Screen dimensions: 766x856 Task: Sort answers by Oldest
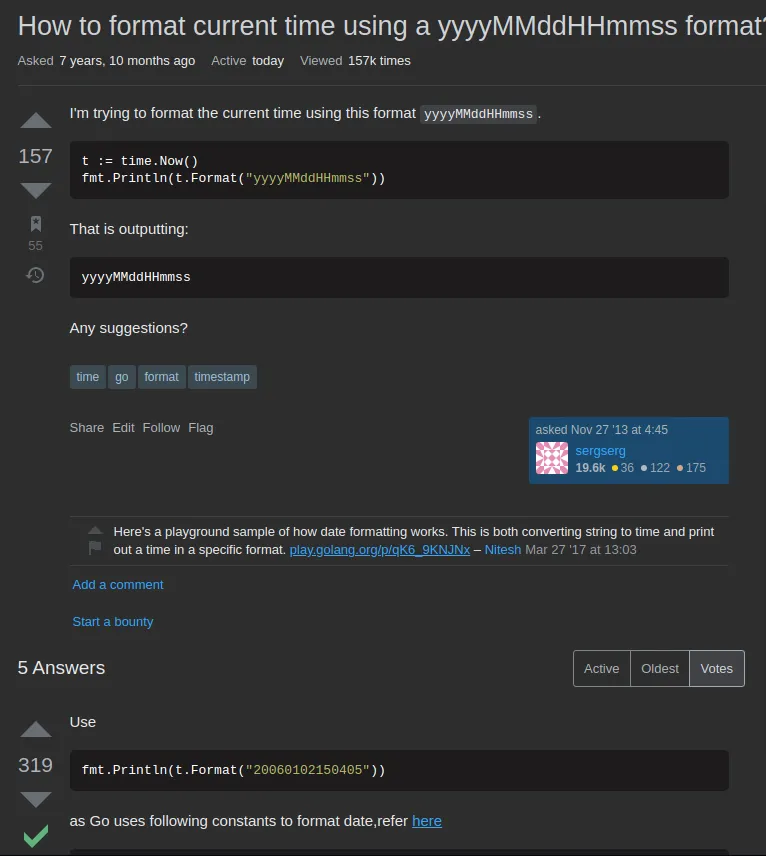[x=660, y=668]
